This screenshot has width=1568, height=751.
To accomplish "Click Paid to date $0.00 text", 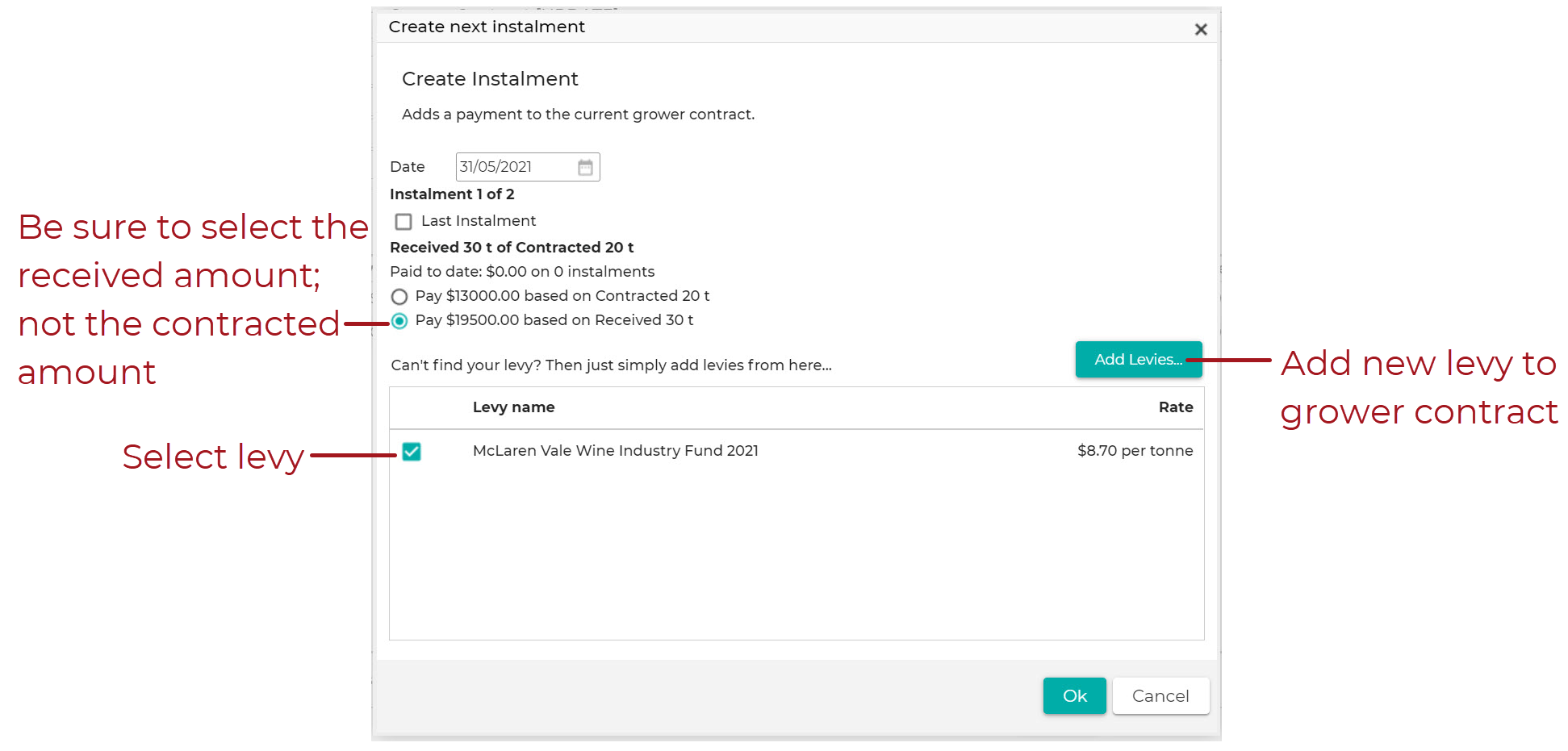I will click(522, 272).
